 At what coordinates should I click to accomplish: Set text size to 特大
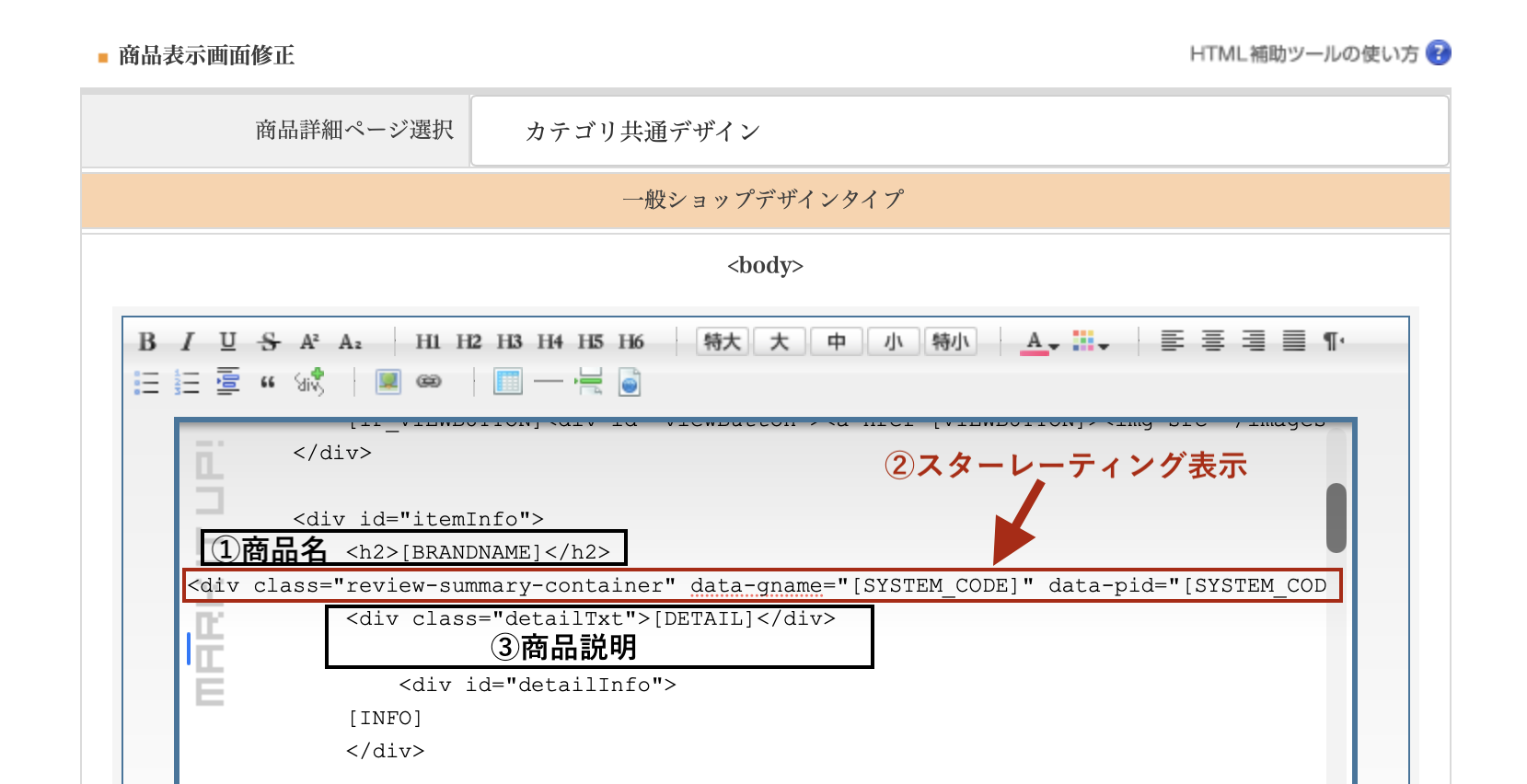(723, 341)
